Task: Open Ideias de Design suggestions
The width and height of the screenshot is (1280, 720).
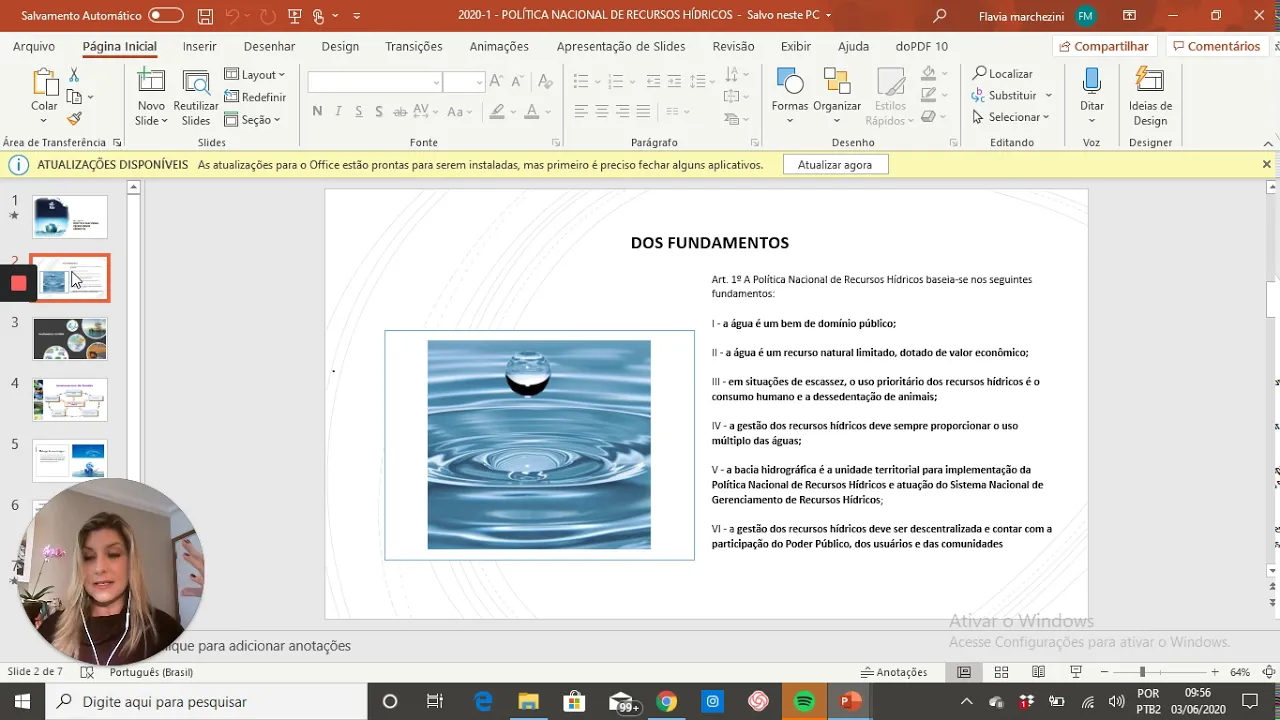Action: point(1150,97)
